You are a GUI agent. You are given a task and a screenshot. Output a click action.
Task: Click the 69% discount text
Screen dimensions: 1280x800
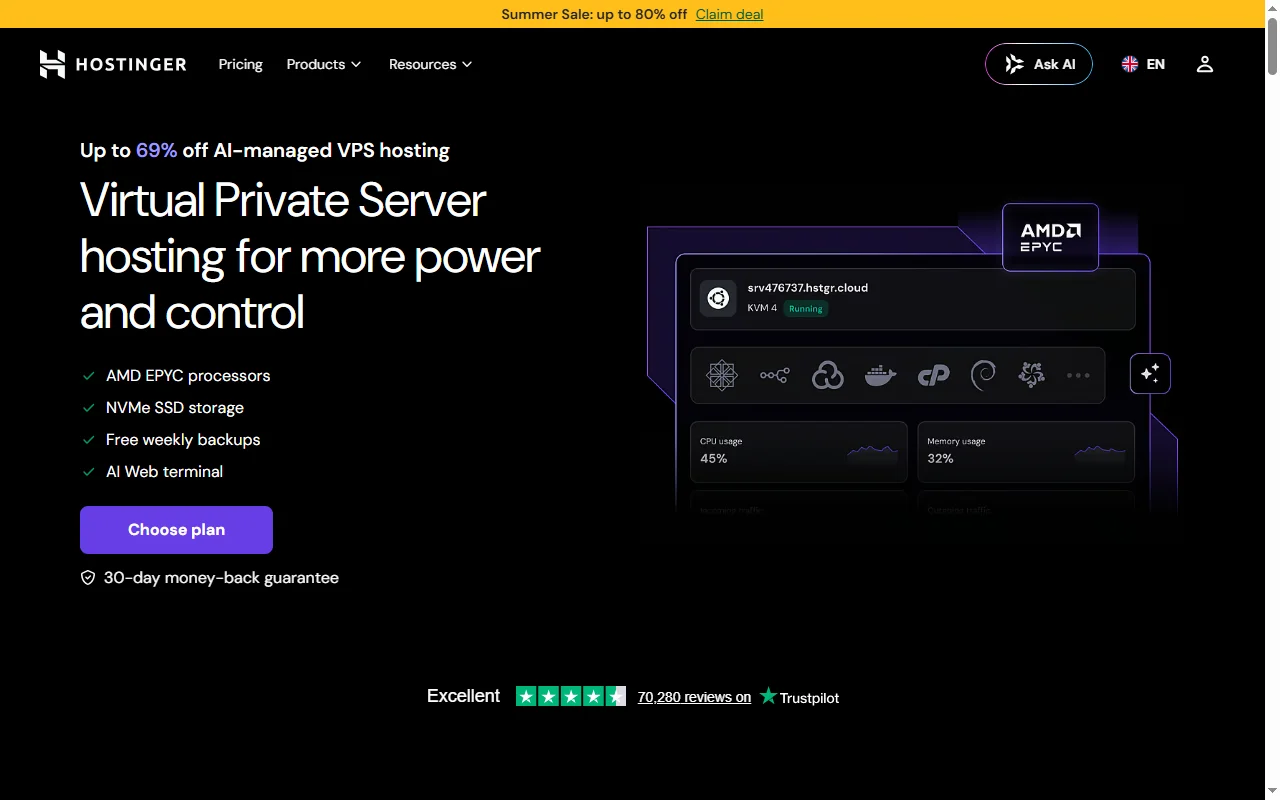pyautogui.click(x=156, y=150)
